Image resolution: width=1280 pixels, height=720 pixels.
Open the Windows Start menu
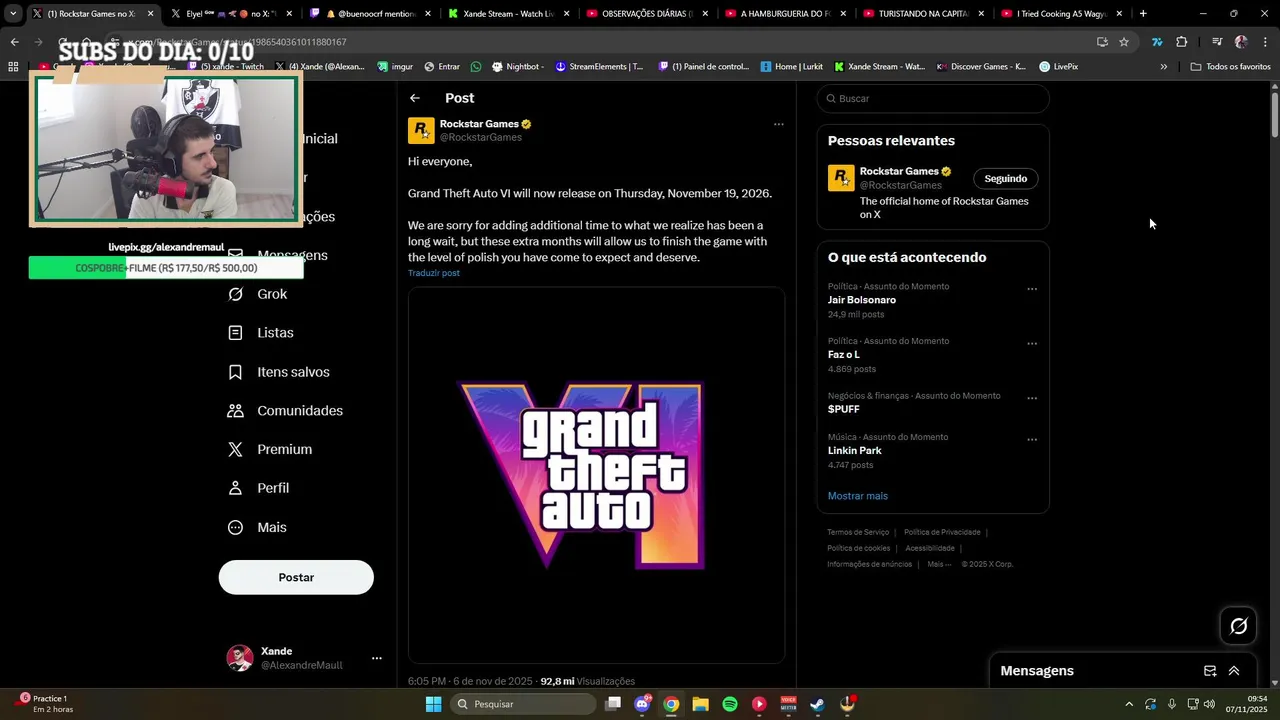433,704
